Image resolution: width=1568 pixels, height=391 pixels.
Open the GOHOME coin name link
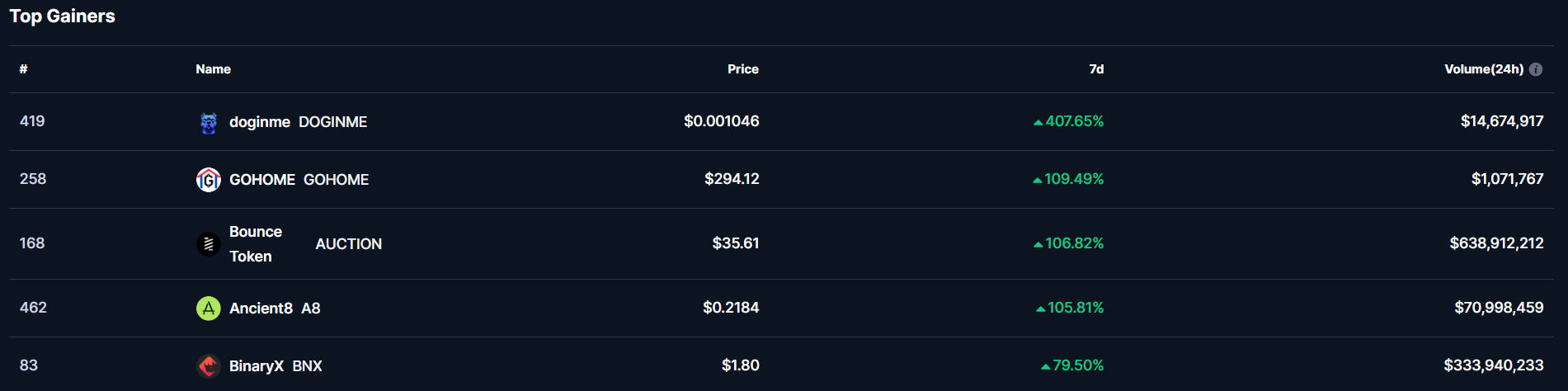coord(261,180)
